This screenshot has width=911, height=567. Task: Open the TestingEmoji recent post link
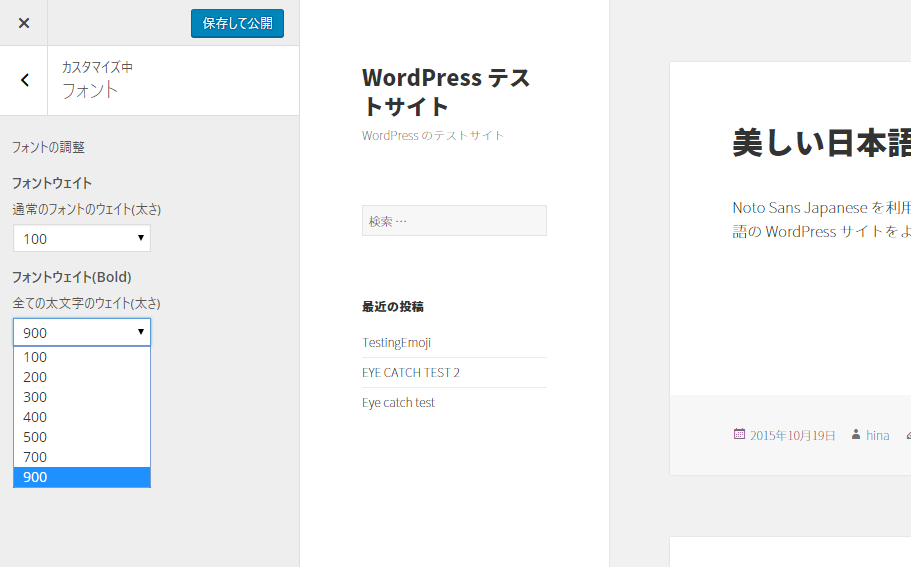396,343
